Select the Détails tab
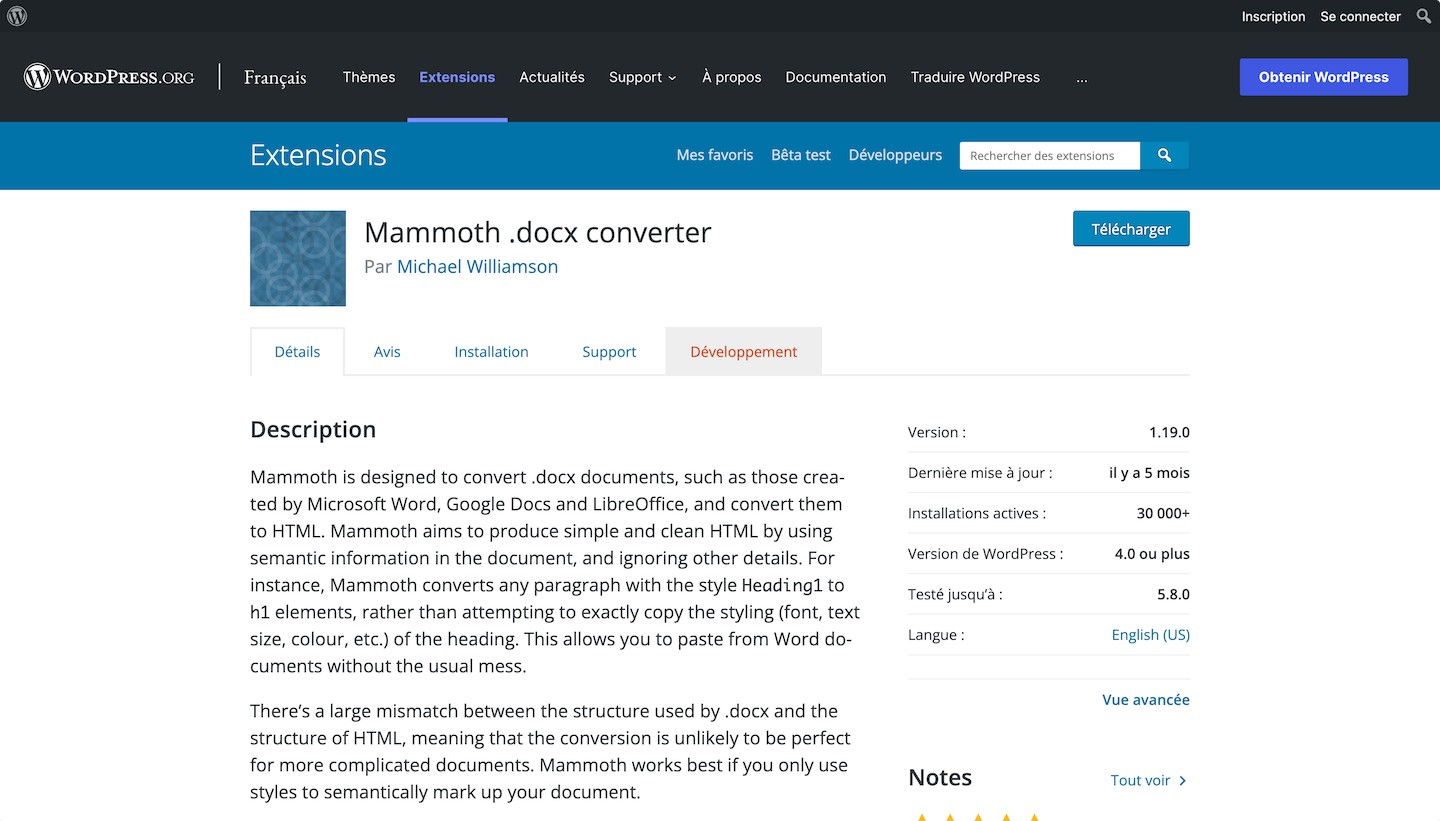Image resolution: width=1440 pixels, height=821 pixels. [x=297, y=351]
